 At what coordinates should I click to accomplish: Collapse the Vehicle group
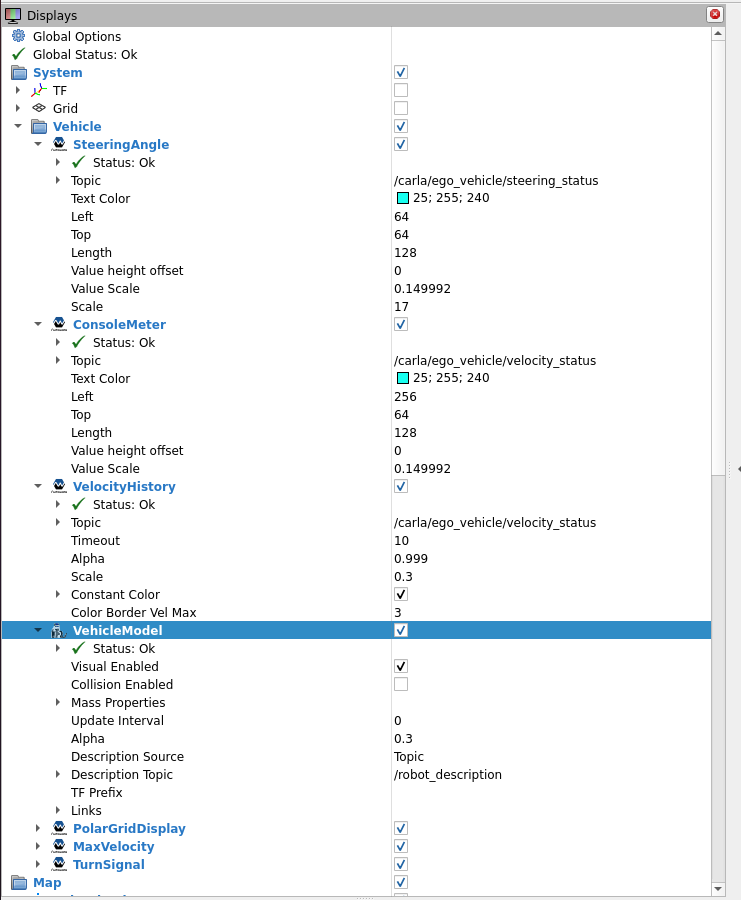[x=18, y=126]
